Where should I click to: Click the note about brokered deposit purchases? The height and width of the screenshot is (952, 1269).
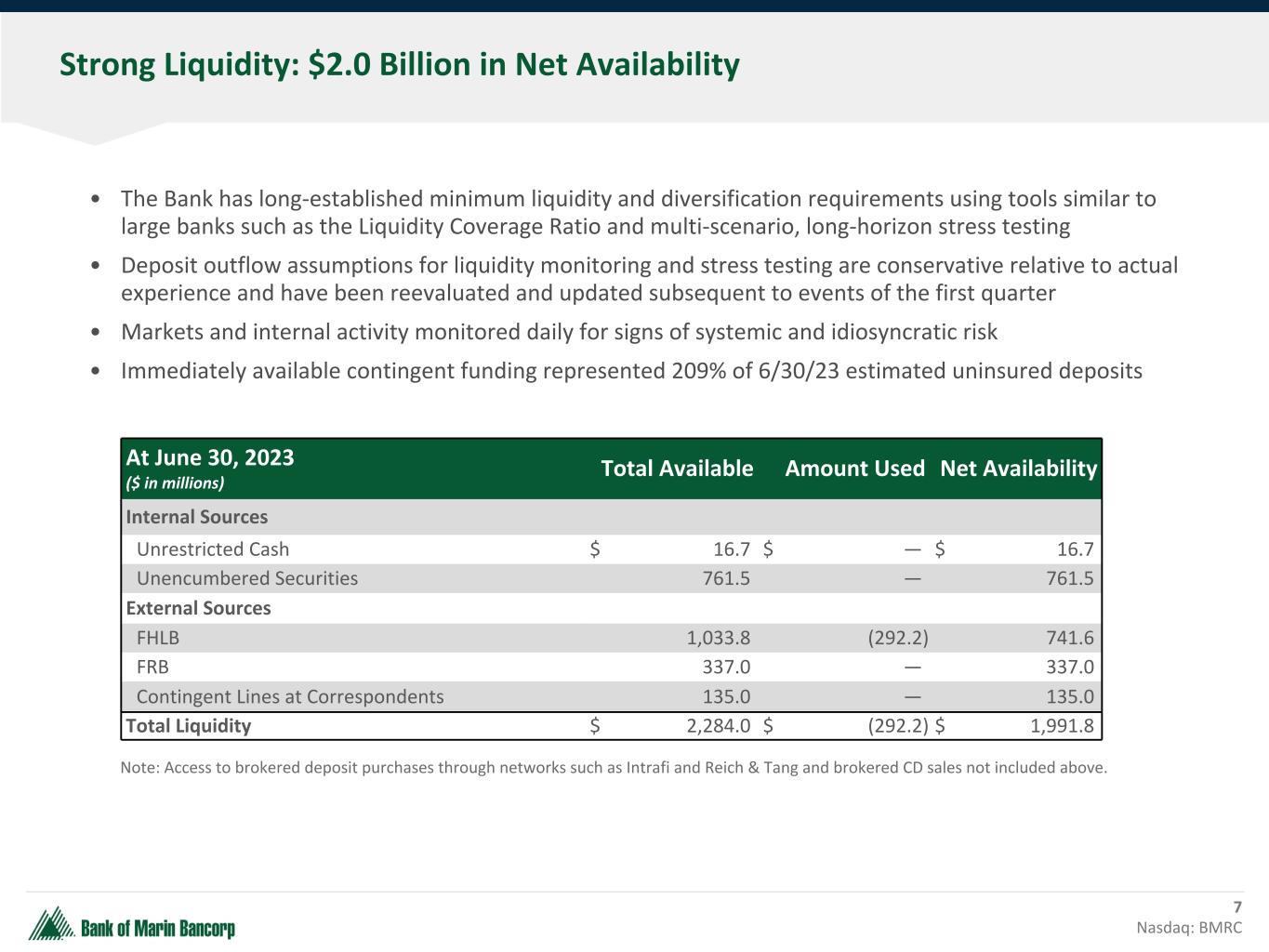pyautogui.click(x=614, y=768)
